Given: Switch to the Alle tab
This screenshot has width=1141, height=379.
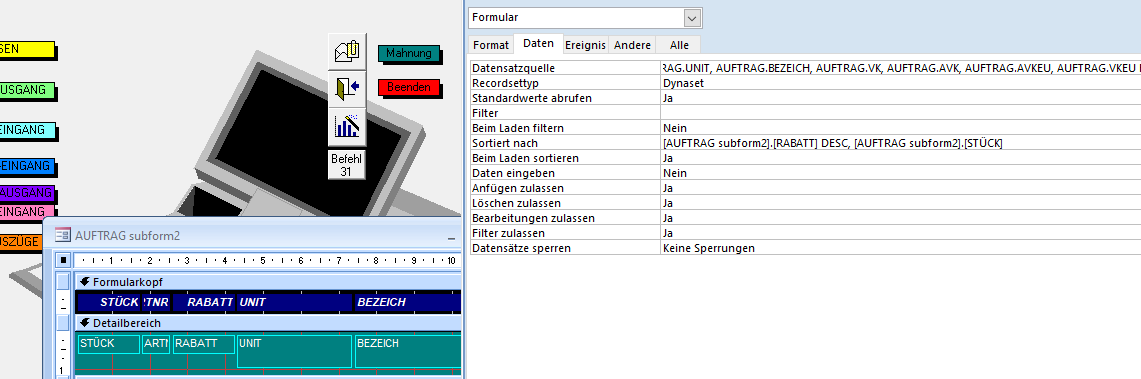Looking at the screenshot, I should (x=679, y=45).
